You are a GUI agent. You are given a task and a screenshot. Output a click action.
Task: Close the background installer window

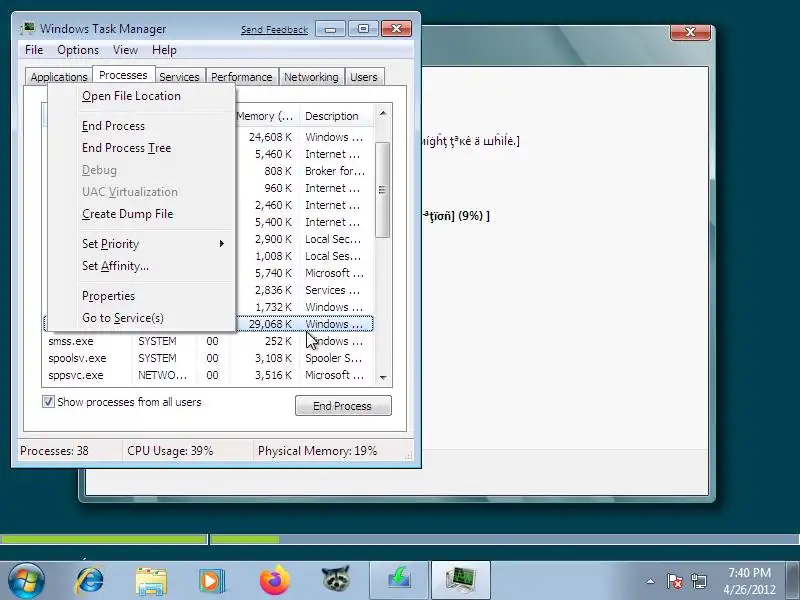pos(690,32)
